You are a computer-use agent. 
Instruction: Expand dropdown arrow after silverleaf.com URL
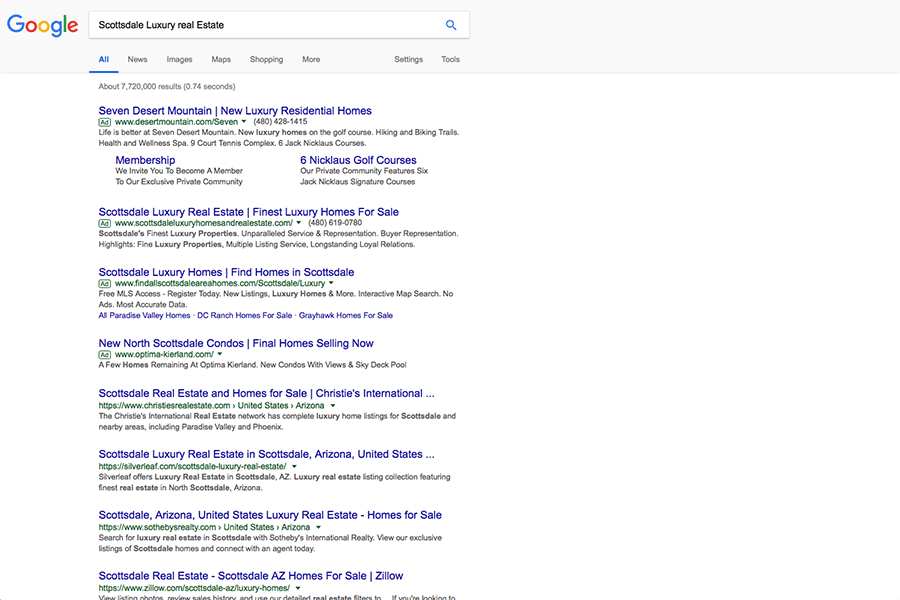(x=294, y=466)
